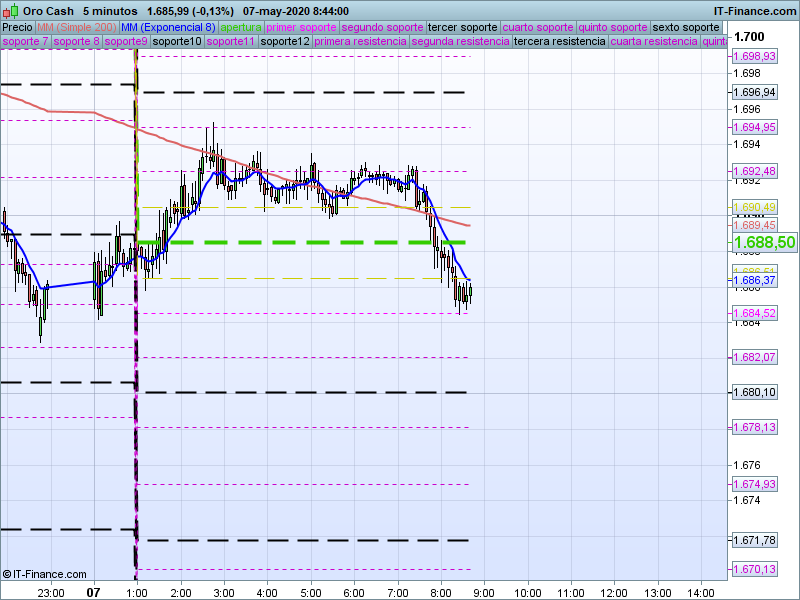Screen dimensions: 800x600
Task: Select the MM (Exponencial 8) label
Action: pos(175,27)
